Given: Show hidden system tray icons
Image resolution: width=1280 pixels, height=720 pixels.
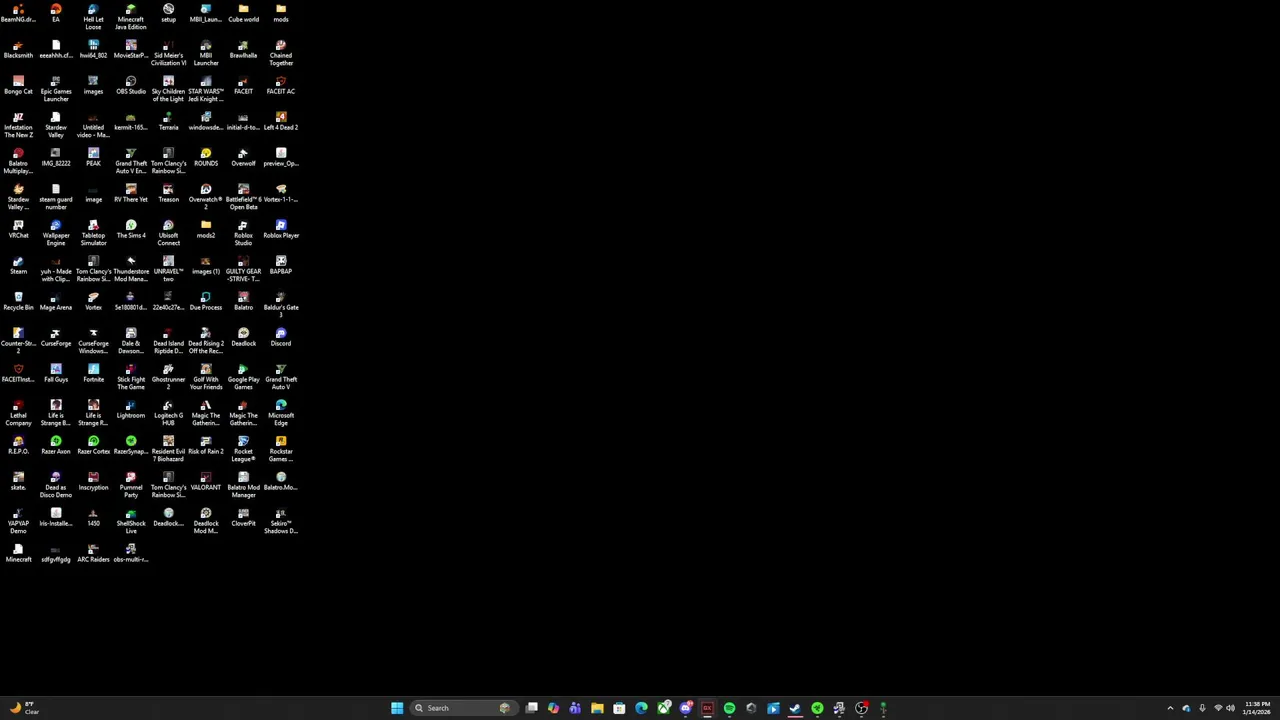Looking at the screenshot, I should (x=1170, y=708).
